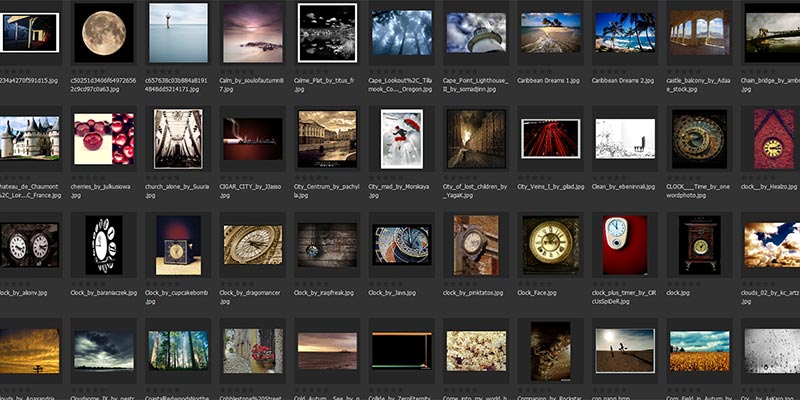Open the Clock_Face.jpg thumbnail
This screenshot has height=400, width=800.
(551, 245)
